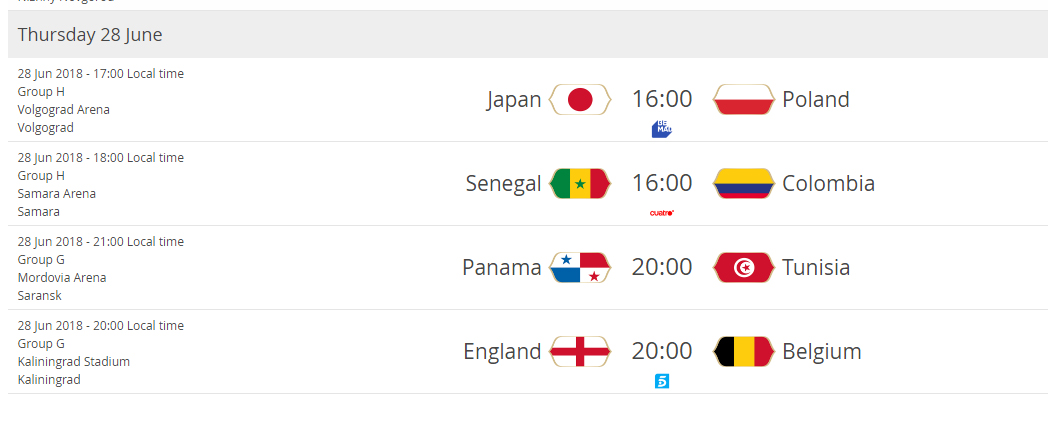The image size is (1048, 427).
Task: Click the Thursday 28 June date header
Action: pos(90,35)
